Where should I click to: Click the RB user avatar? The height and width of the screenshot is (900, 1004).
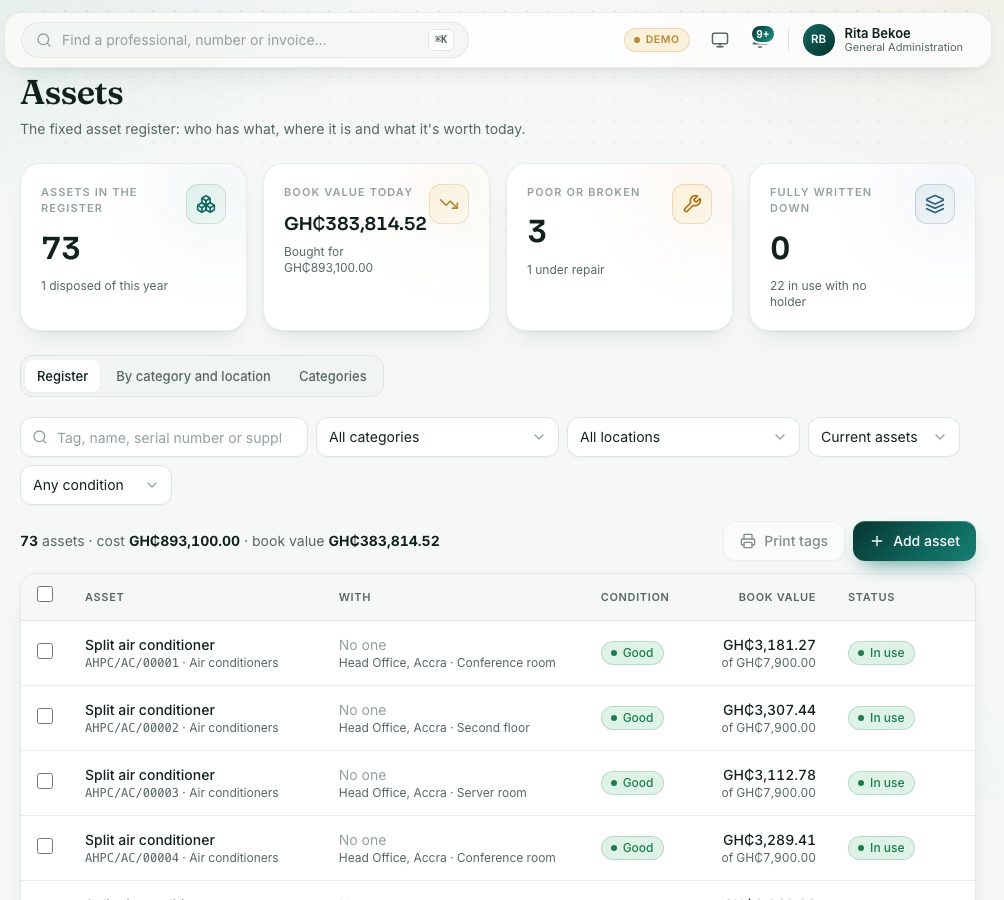818,40
